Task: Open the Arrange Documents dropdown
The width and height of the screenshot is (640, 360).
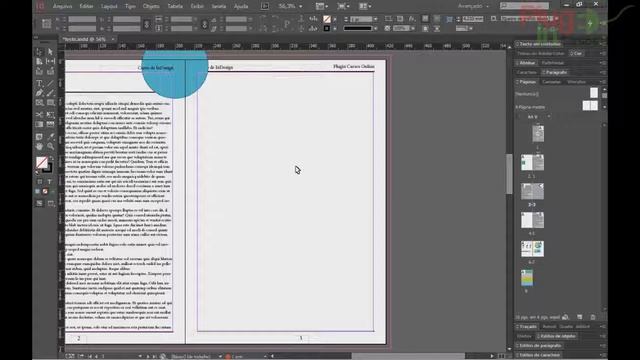Action: [x=365, y=6]
